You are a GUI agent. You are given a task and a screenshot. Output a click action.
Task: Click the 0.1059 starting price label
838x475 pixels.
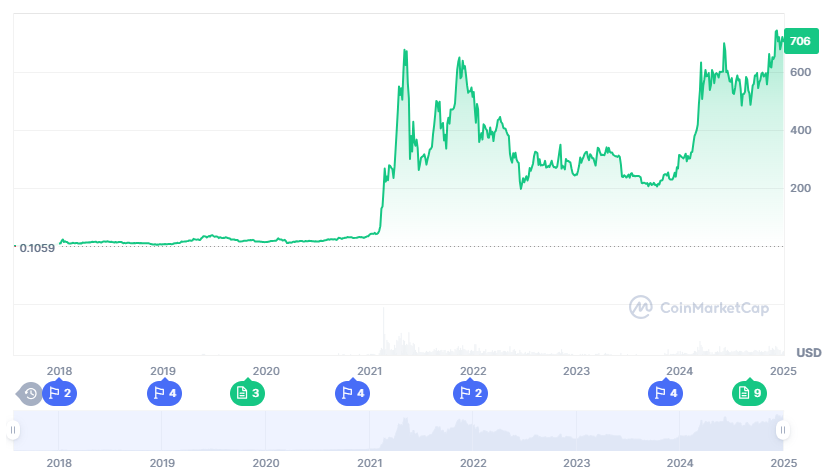[38, 247]
